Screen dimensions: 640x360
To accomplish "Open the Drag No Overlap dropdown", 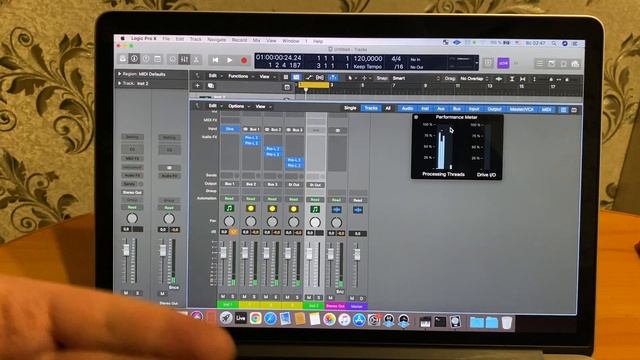I will 474,78.
